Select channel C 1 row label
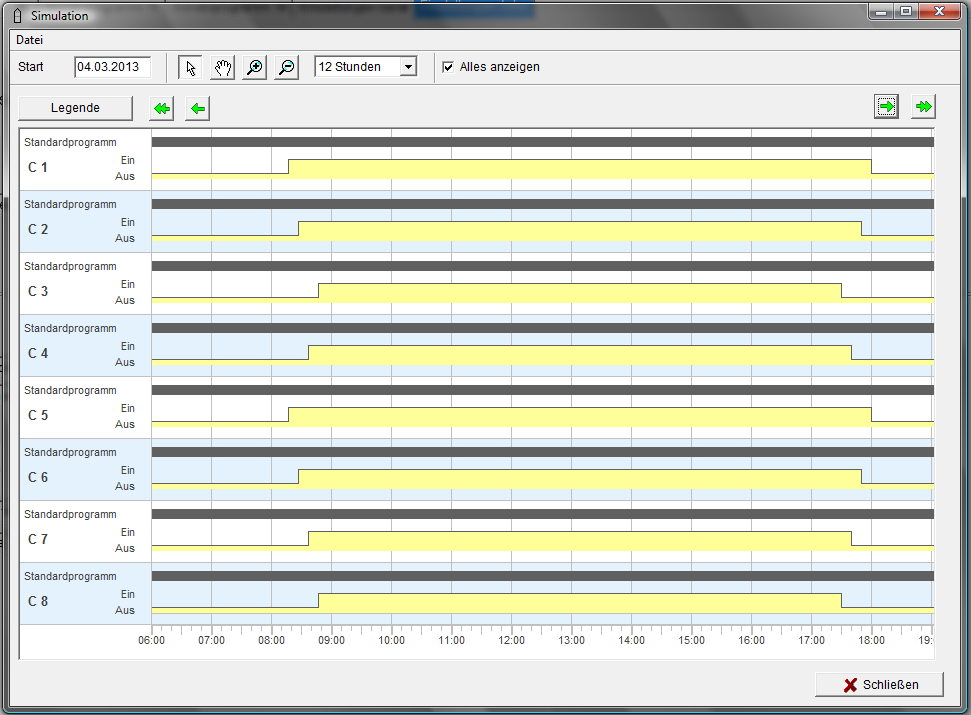 (38, 167)
